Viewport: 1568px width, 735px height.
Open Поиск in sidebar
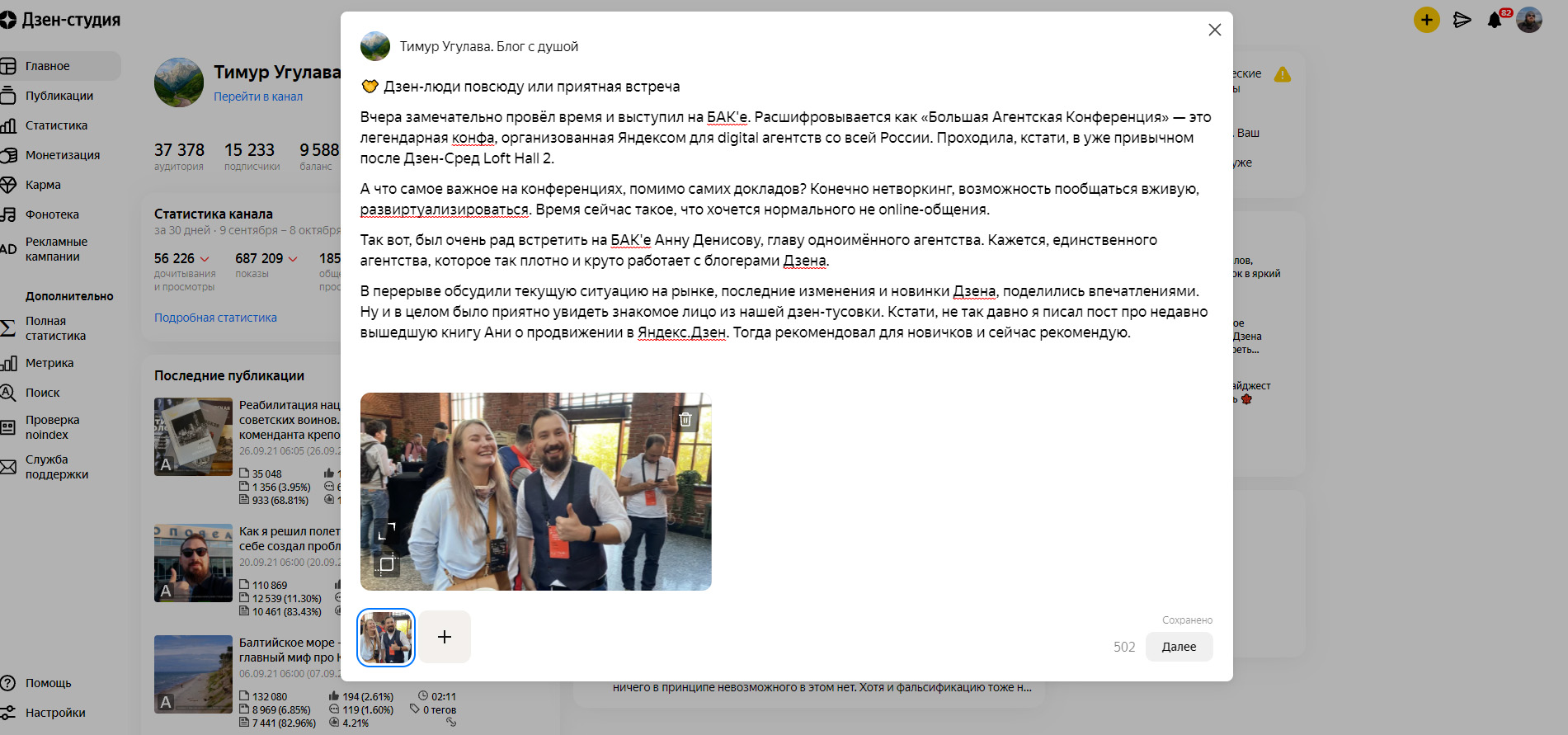coord(42,393)
